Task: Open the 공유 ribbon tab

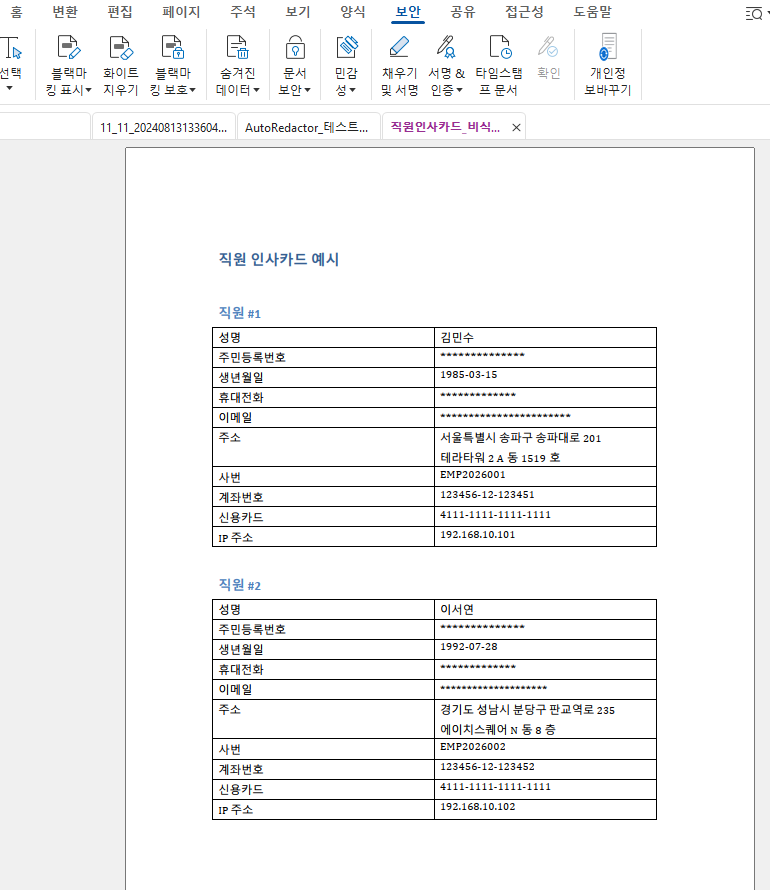Action: [x=462, y=12]
